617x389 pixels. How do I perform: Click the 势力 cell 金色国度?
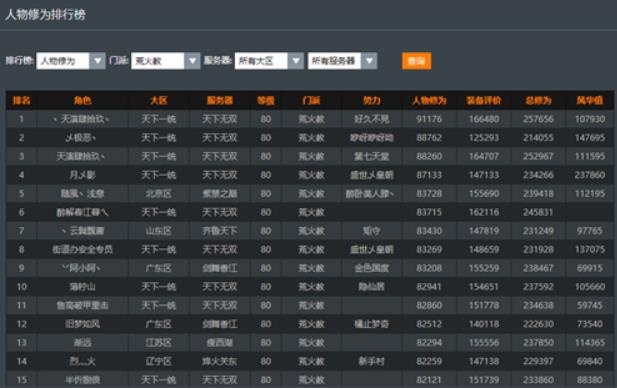click(371, 268)
